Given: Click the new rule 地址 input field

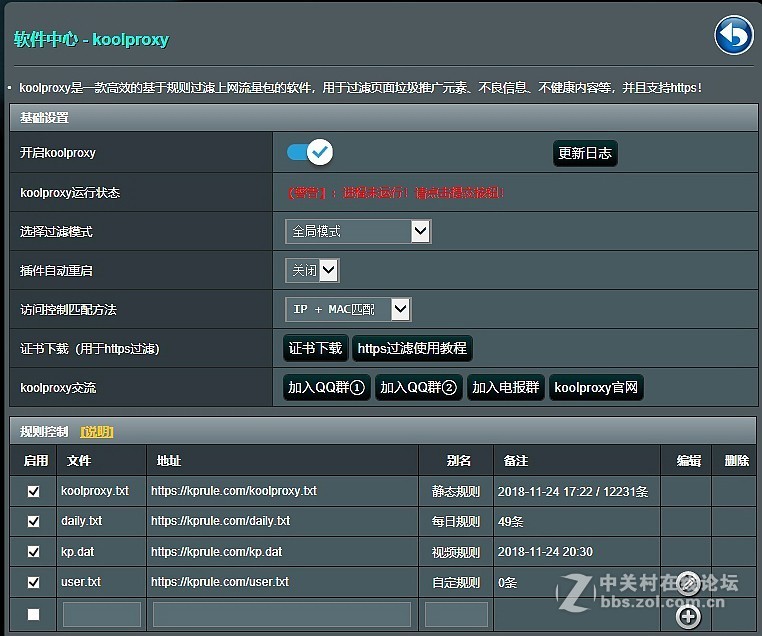Looking at the screenshot, I should tap(282, 615).
